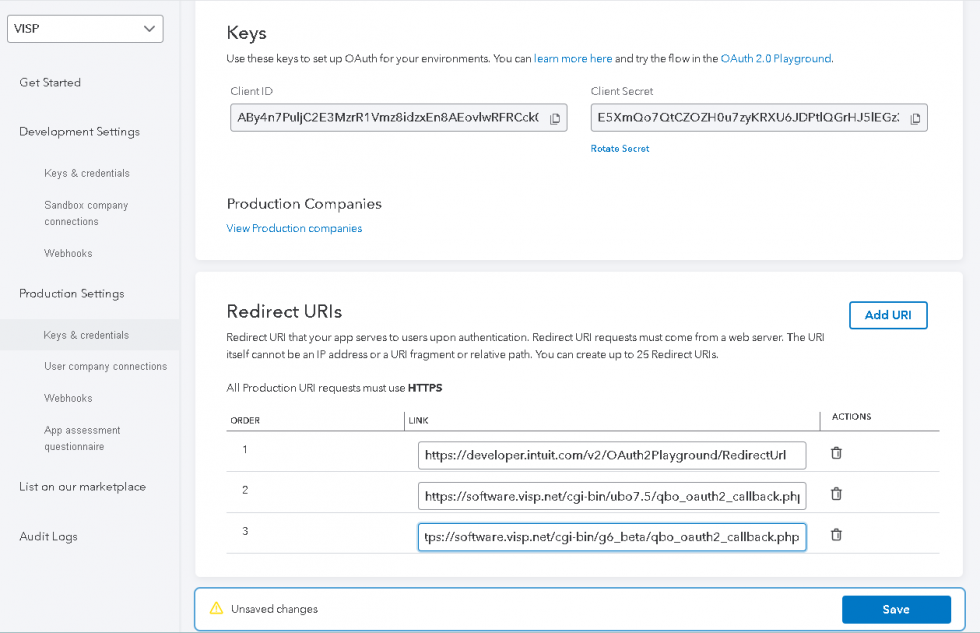Delete the g6_beta callback redirect URI

tap(836, 535)
